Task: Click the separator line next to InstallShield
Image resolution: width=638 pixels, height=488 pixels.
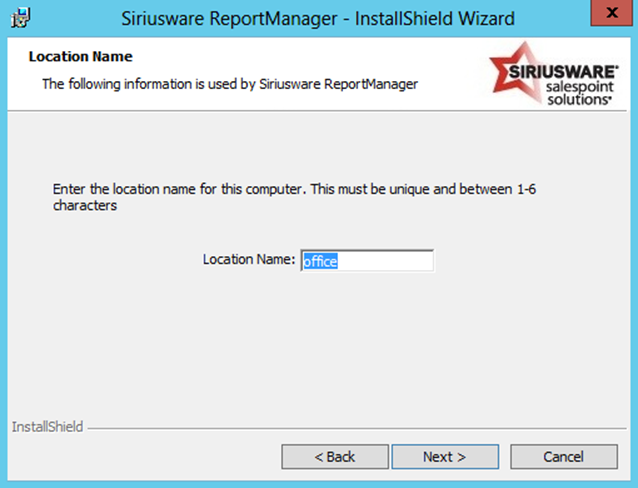Action: pos(350,429)
